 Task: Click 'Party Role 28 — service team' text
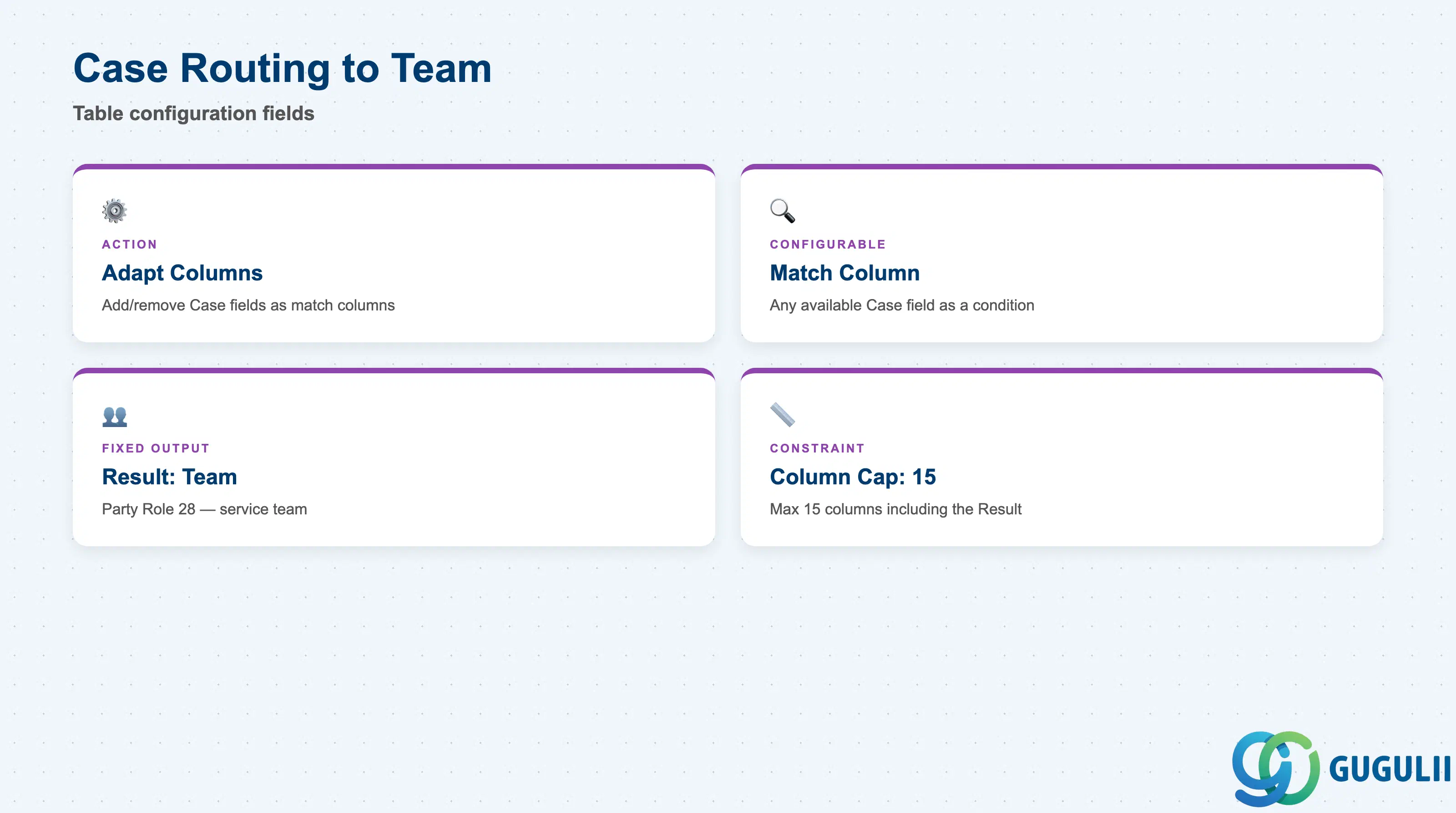tap(205, 509)
